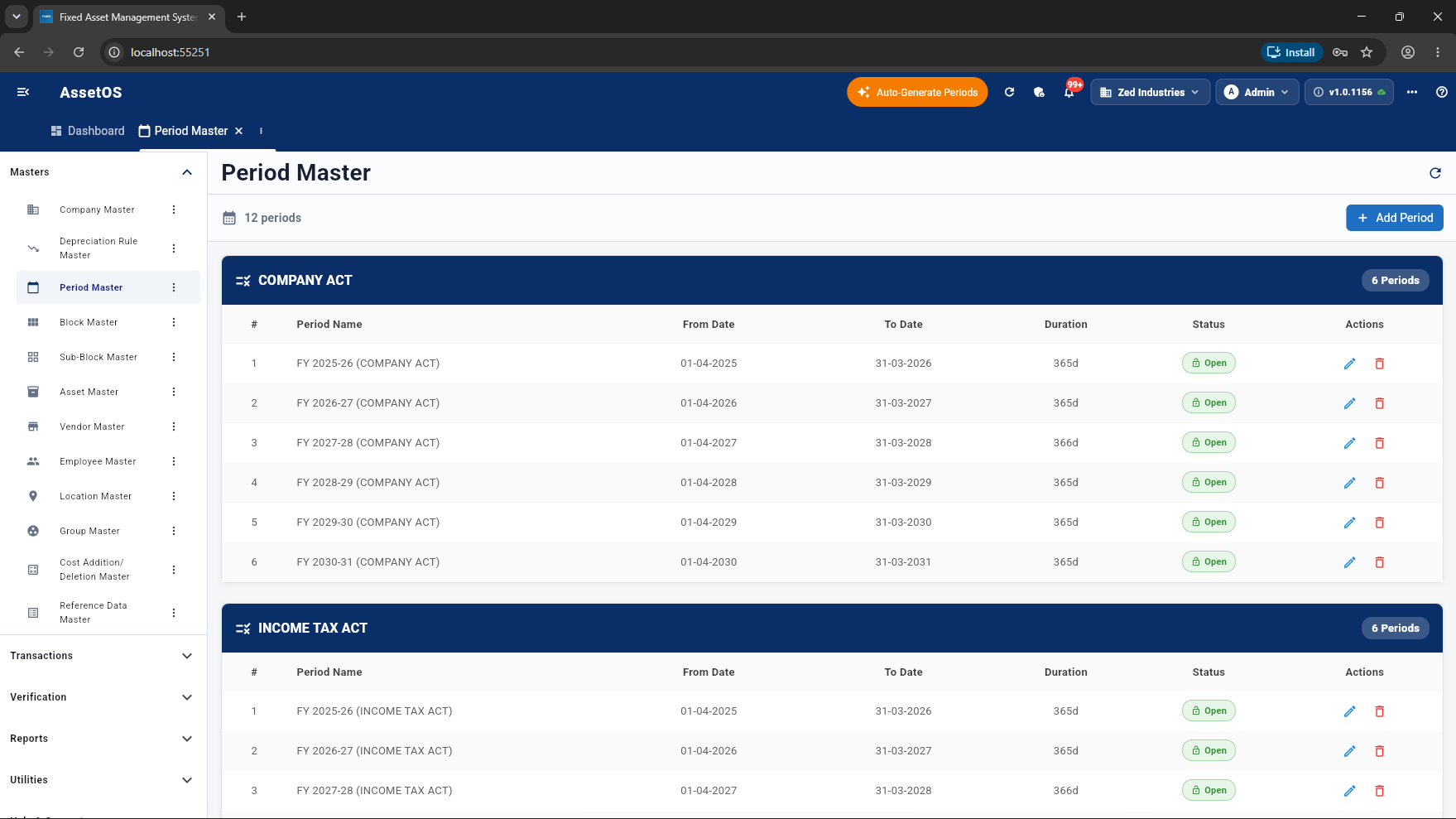This screenshot has height=819, width=1456.
Task: Switch to the Dashboard tab
Action: pyautogui.click(x=88, y=131)
